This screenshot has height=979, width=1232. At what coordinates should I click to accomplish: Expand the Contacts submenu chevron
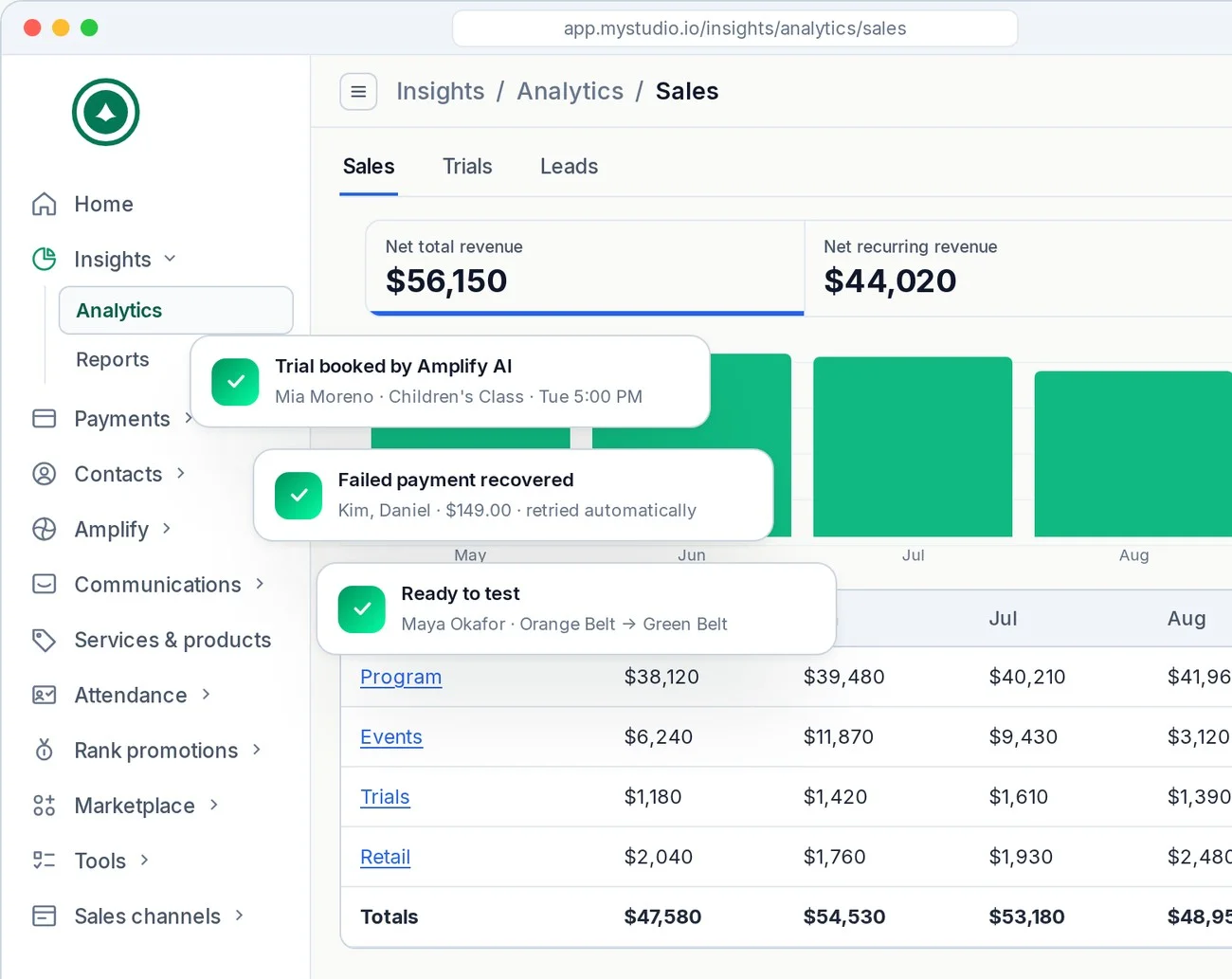point(181,473)
